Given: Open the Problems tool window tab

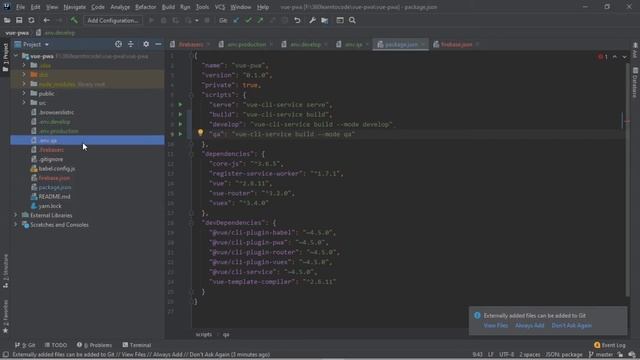Looking at the screenshot, I should pyautogui.click(x=94, y=345).
